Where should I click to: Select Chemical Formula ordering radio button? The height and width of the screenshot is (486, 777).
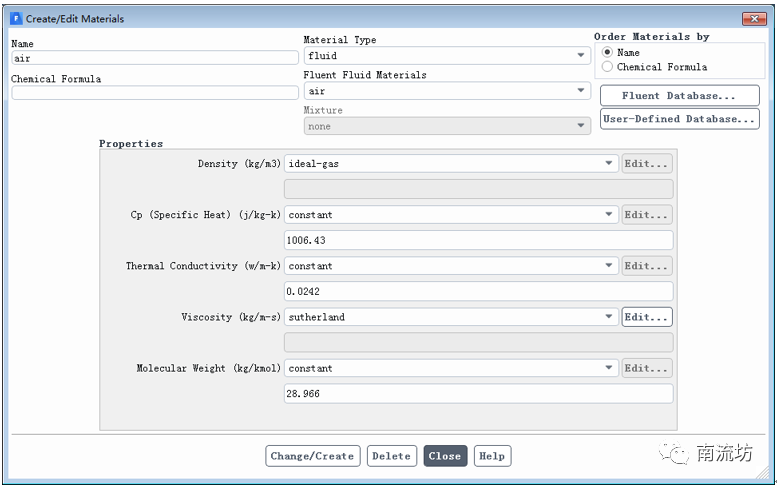[607, 67]
